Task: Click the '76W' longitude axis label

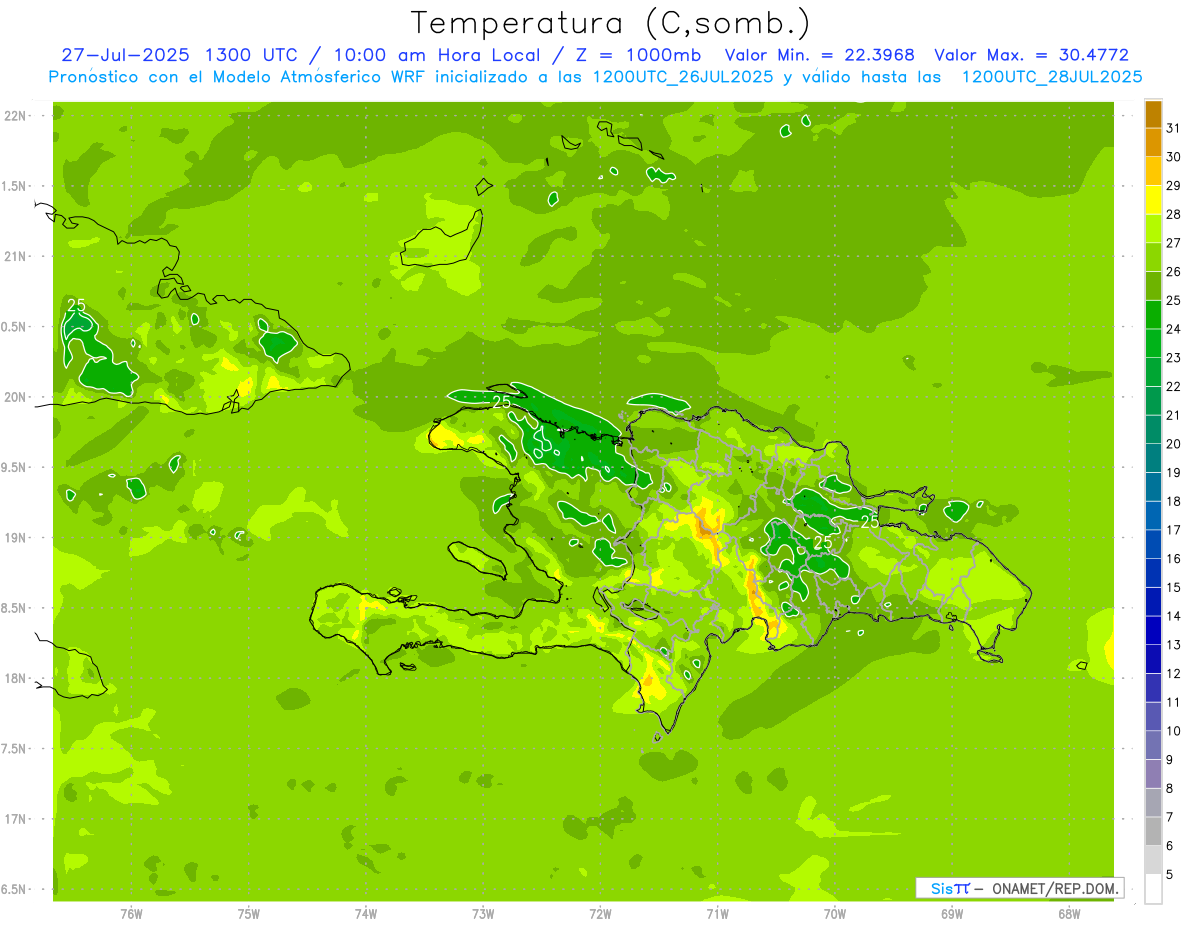Action: click(131, 914)
